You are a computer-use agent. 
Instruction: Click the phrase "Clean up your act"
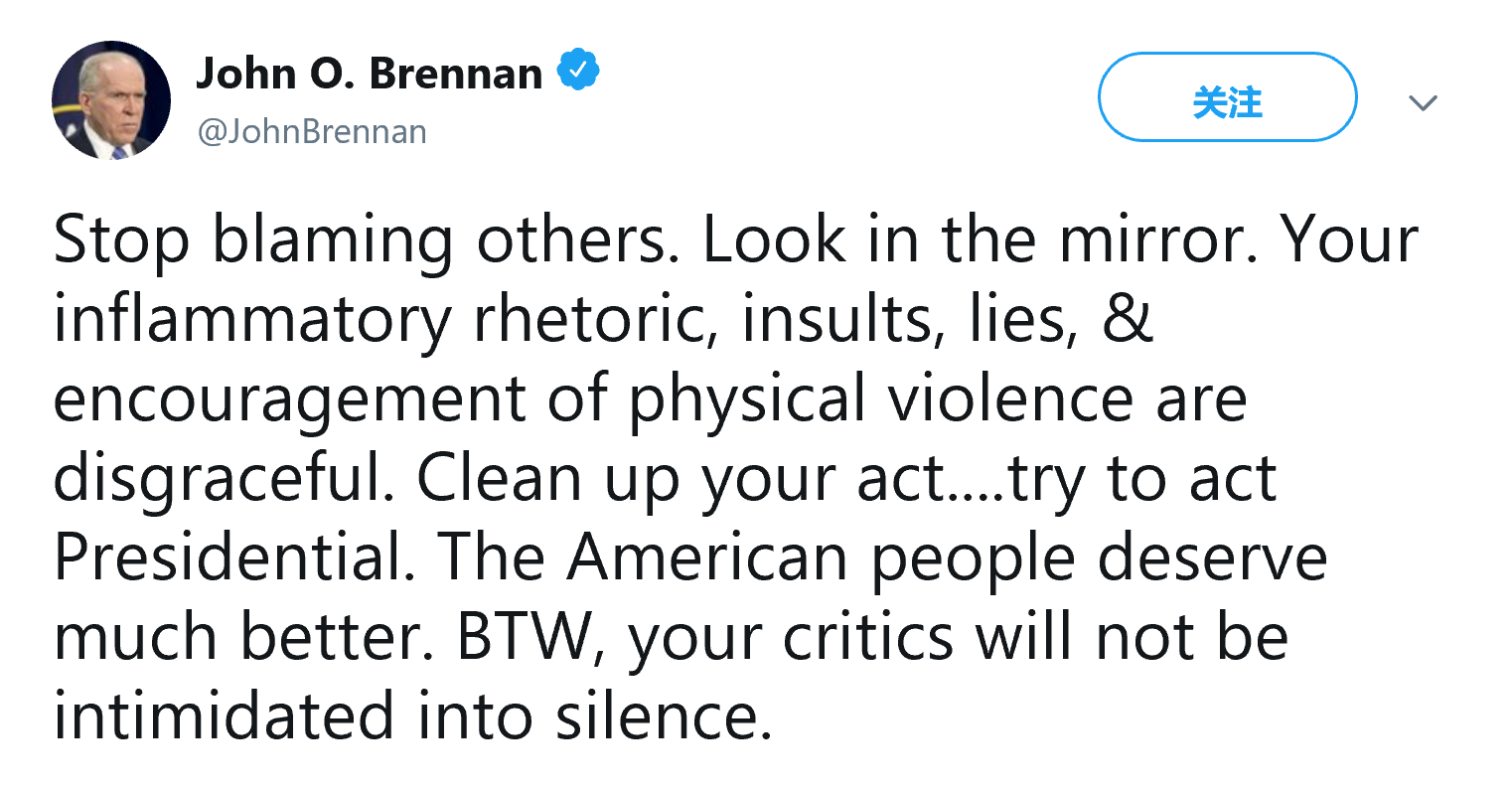click(681, 479)
